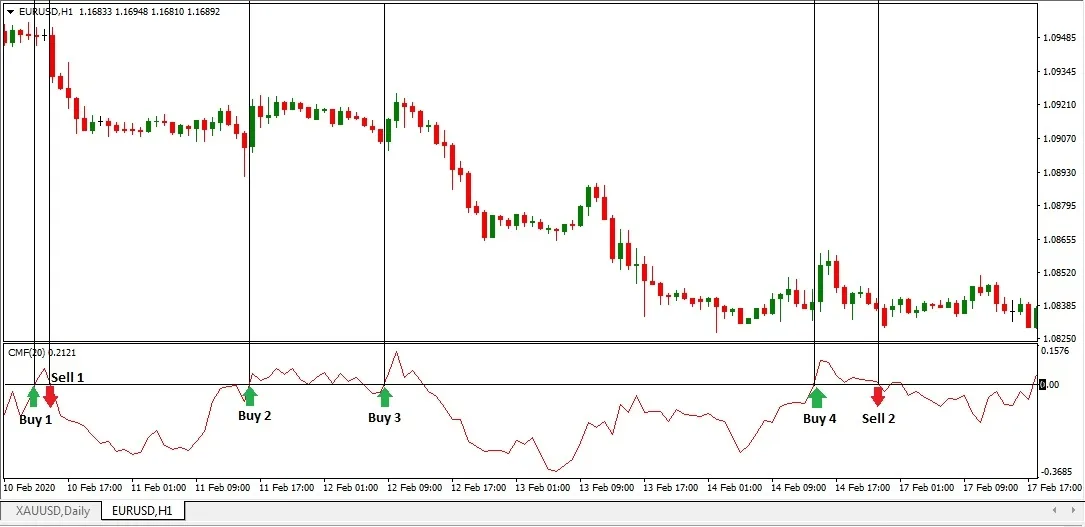The width and height of the screenshot is (1085, 527).
Task: Click the 1.09210 price scale label
Action: click(1059, 105)
